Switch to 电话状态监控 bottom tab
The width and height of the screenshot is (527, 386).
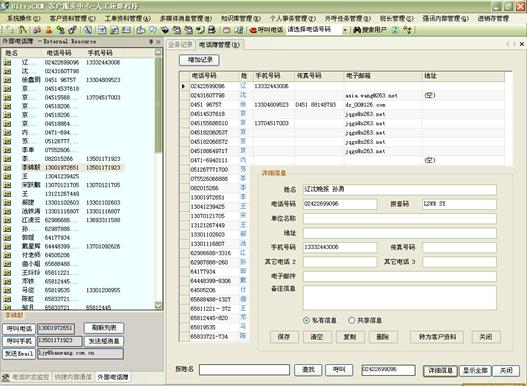(x=27, y=377)
